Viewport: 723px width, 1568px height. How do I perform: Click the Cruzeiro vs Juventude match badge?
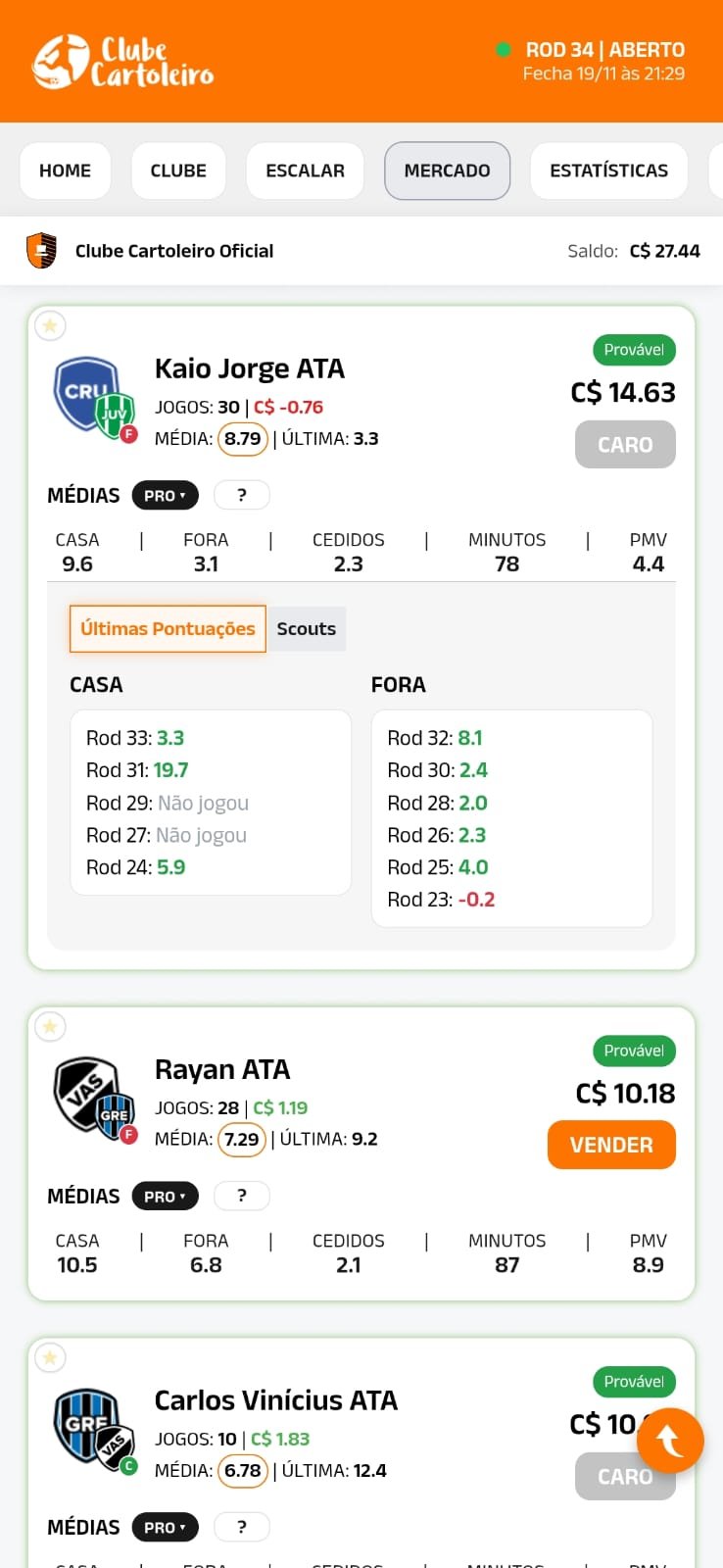(x=94, y=399)
